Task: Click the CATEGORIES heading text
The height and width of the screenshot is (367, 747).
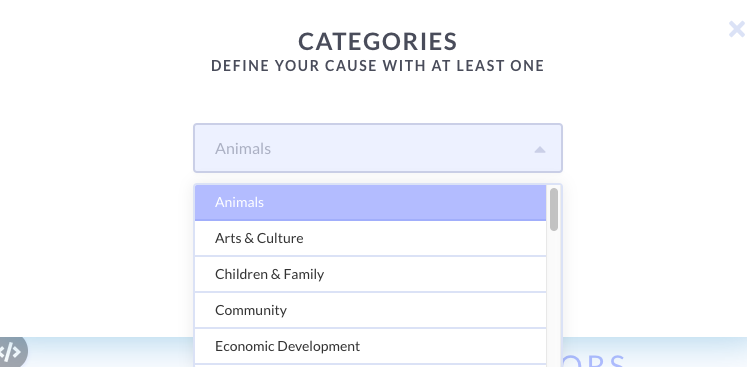Action: pos(378,41)
